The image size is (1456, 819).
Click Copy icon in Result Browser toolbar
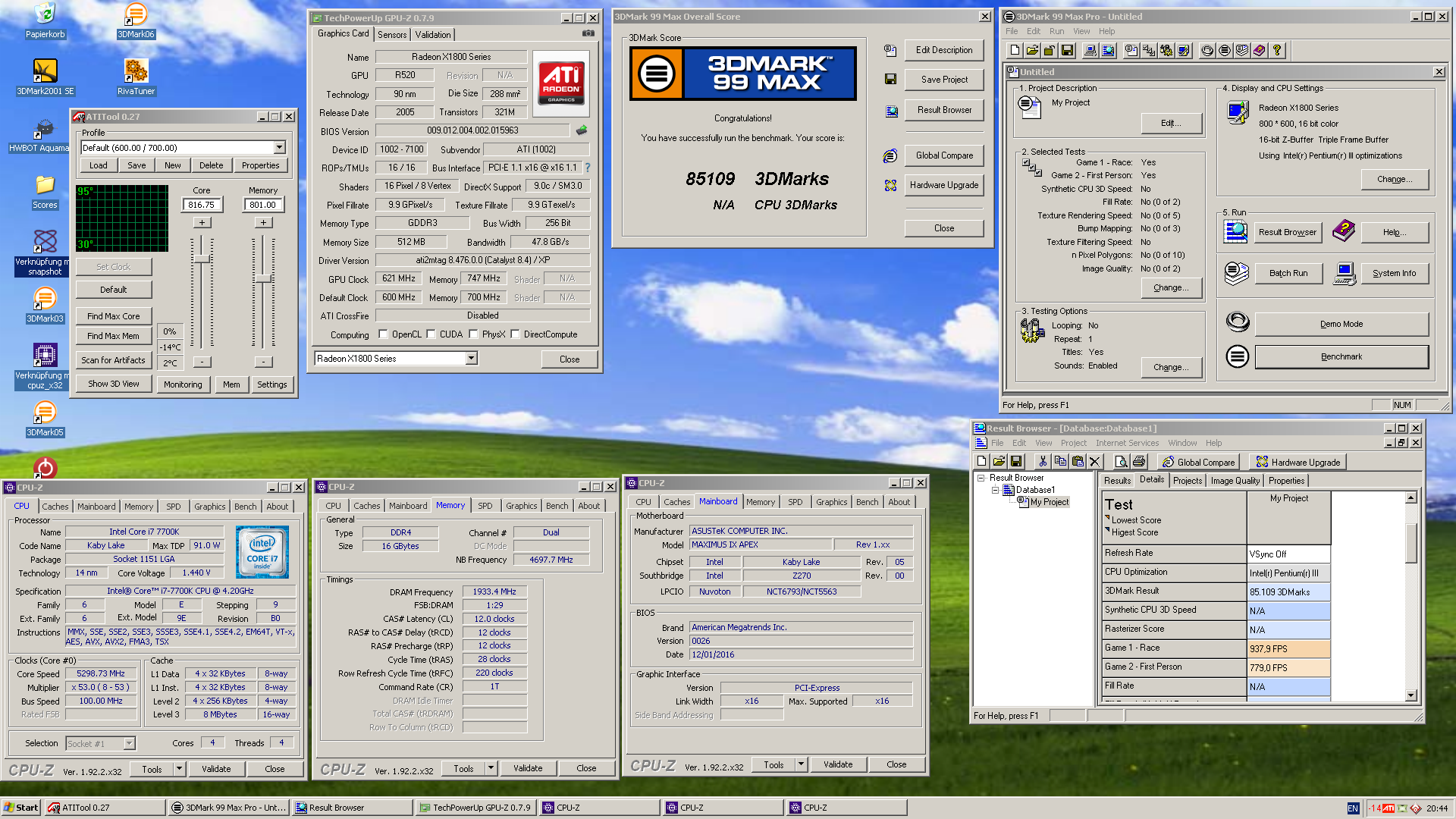coord(1060,461)
